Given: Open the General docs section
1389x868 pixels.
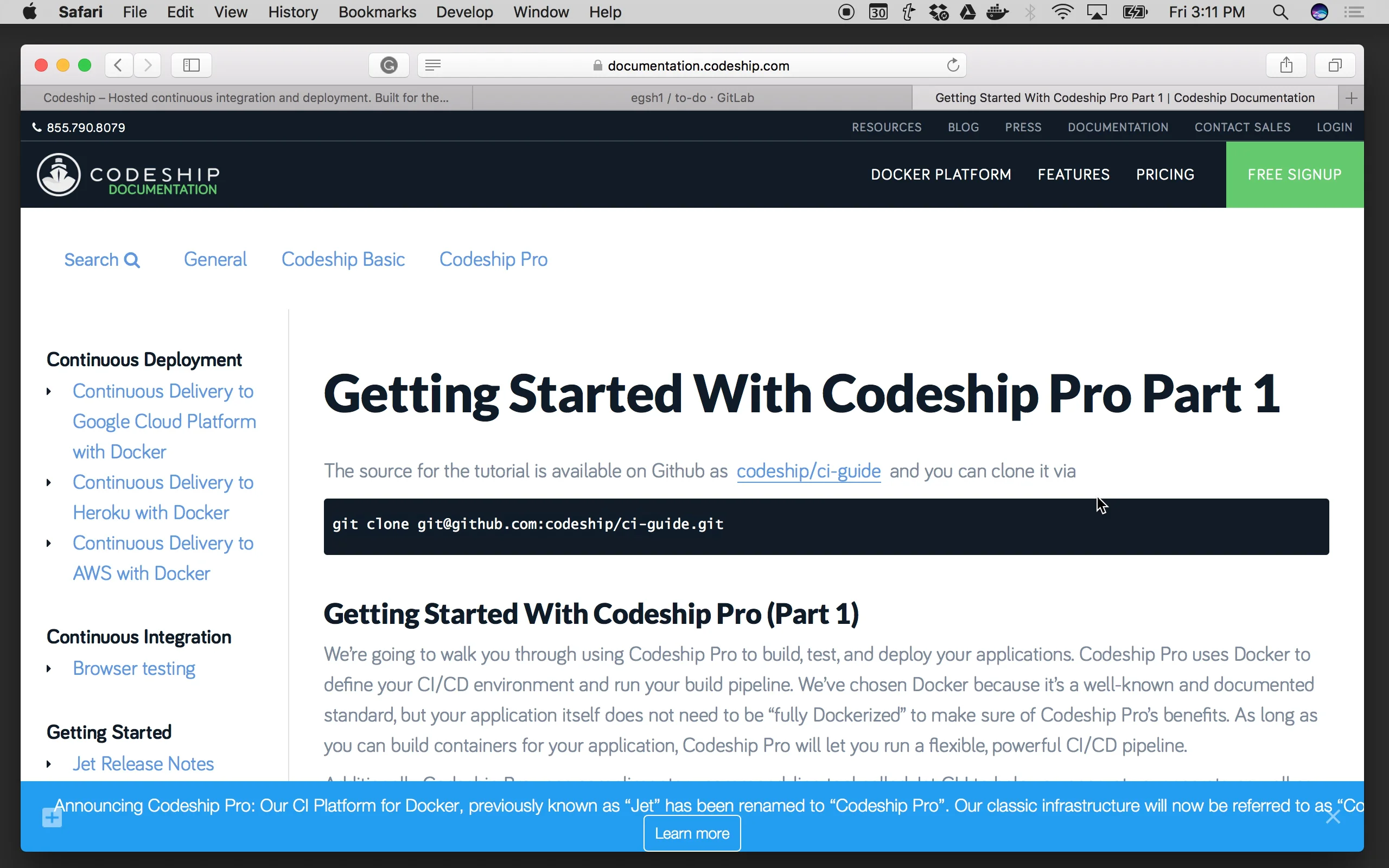Looking at the screenshot, I should tap(215, 259).
